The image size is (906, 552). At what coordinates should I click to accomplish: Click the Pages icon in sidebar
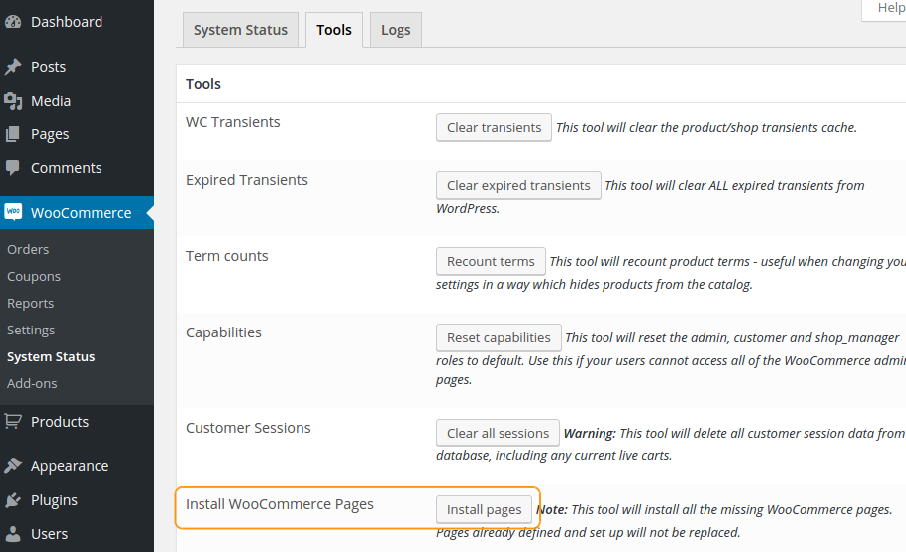[13, 134]
